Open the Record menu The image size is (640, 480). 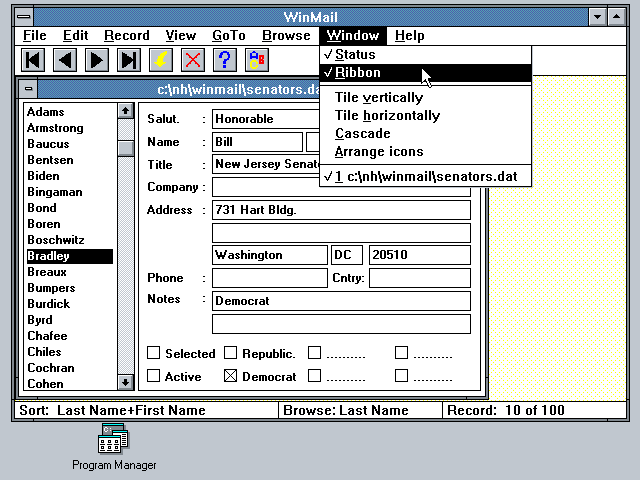(127, 36)
